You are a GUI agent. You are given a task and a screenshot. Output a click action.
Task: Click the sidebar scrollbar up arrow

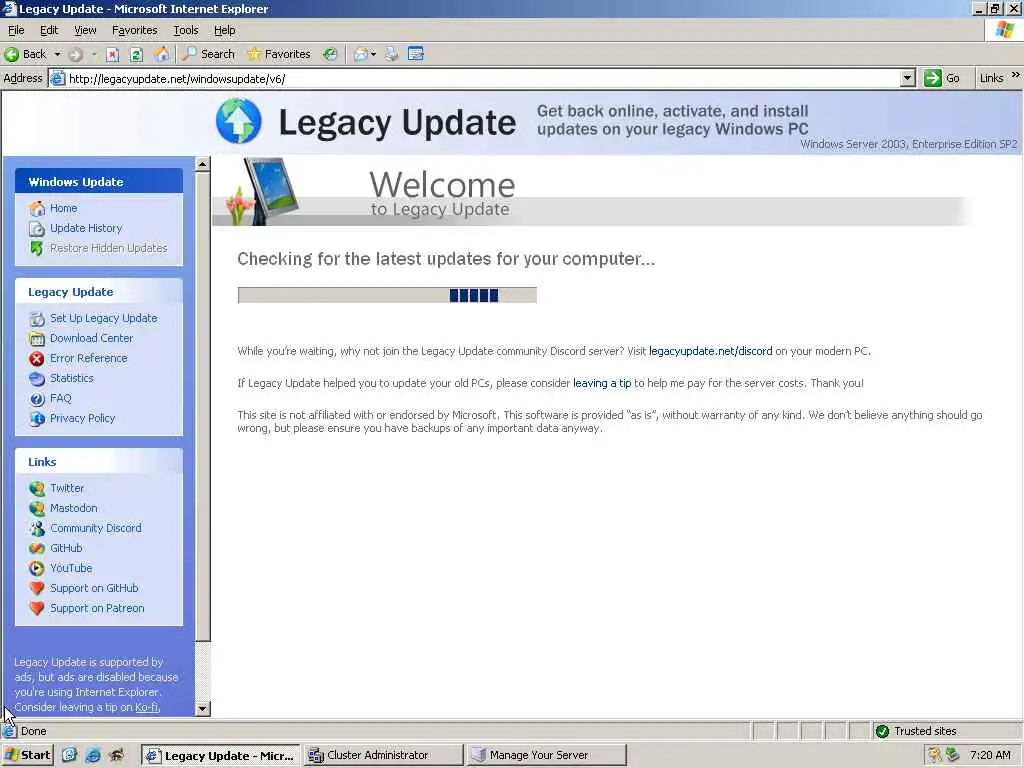(x=202, y=165)
